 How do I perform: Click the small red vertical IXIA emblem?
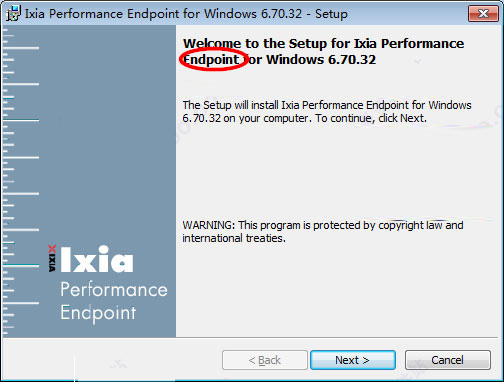[52, 258]
